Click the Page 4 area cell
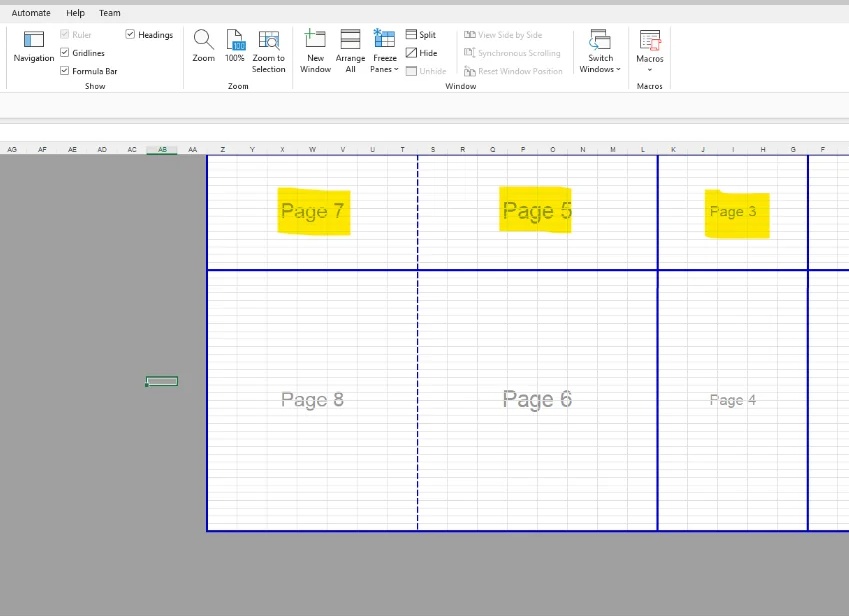849x616 pixels. (x=733, y=400)
